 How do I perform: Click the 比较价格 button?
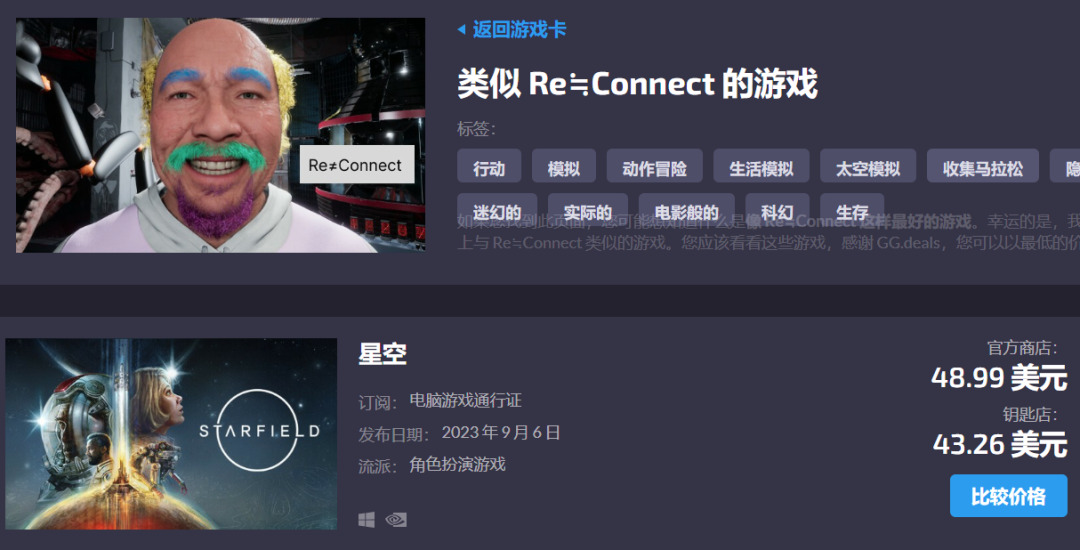click(1008, 496)
